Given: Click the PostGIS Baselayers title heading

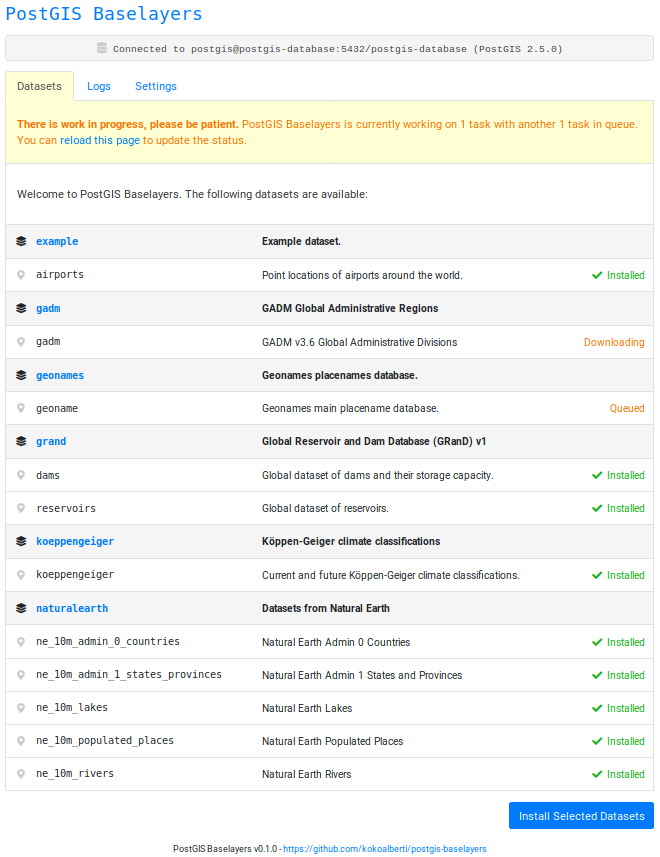Looking at the screenshot, I should point(104,14).
